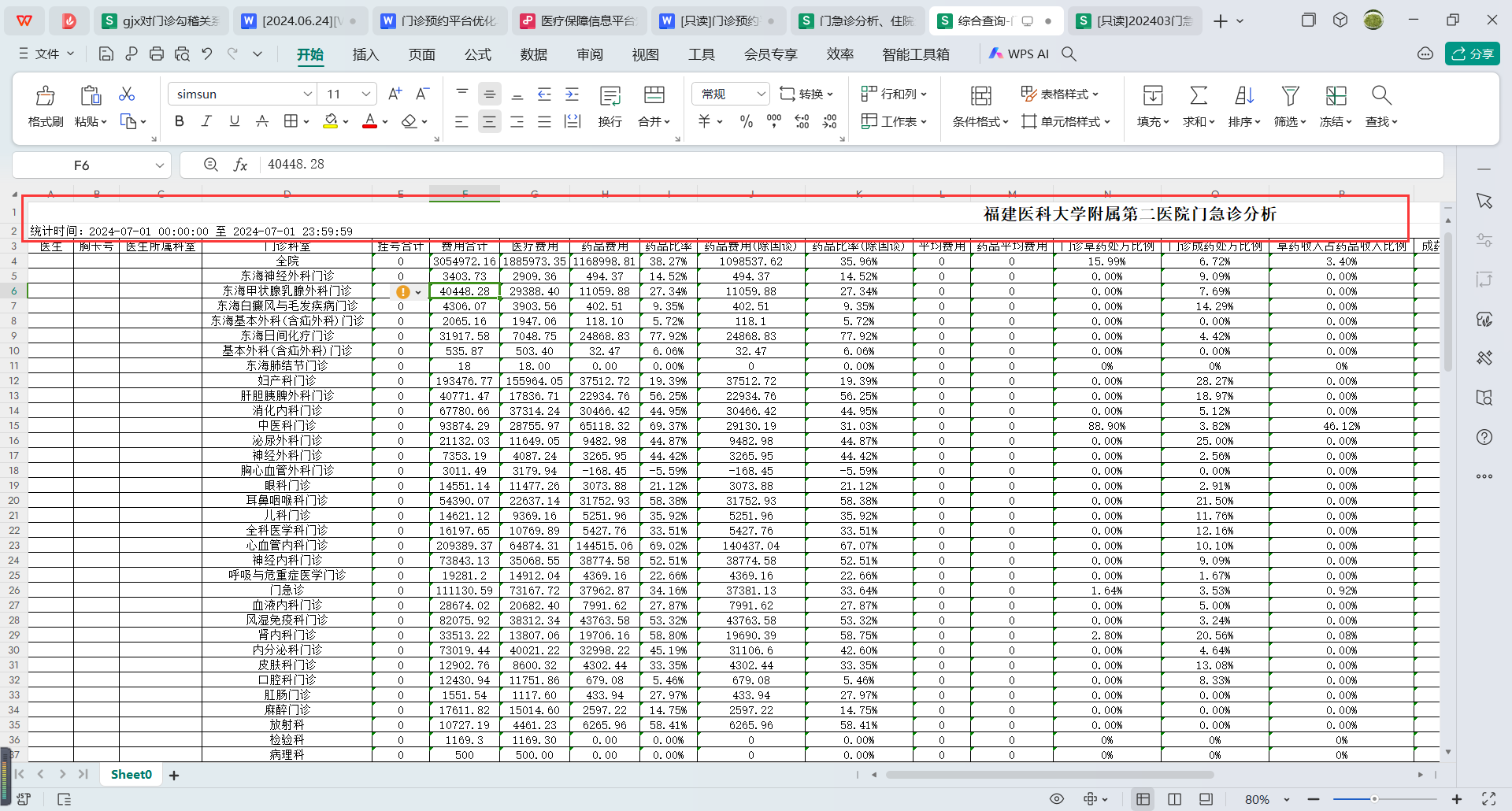Align cell content to the top
Screen dimensions: 1512x811
(x=462, y=94)
